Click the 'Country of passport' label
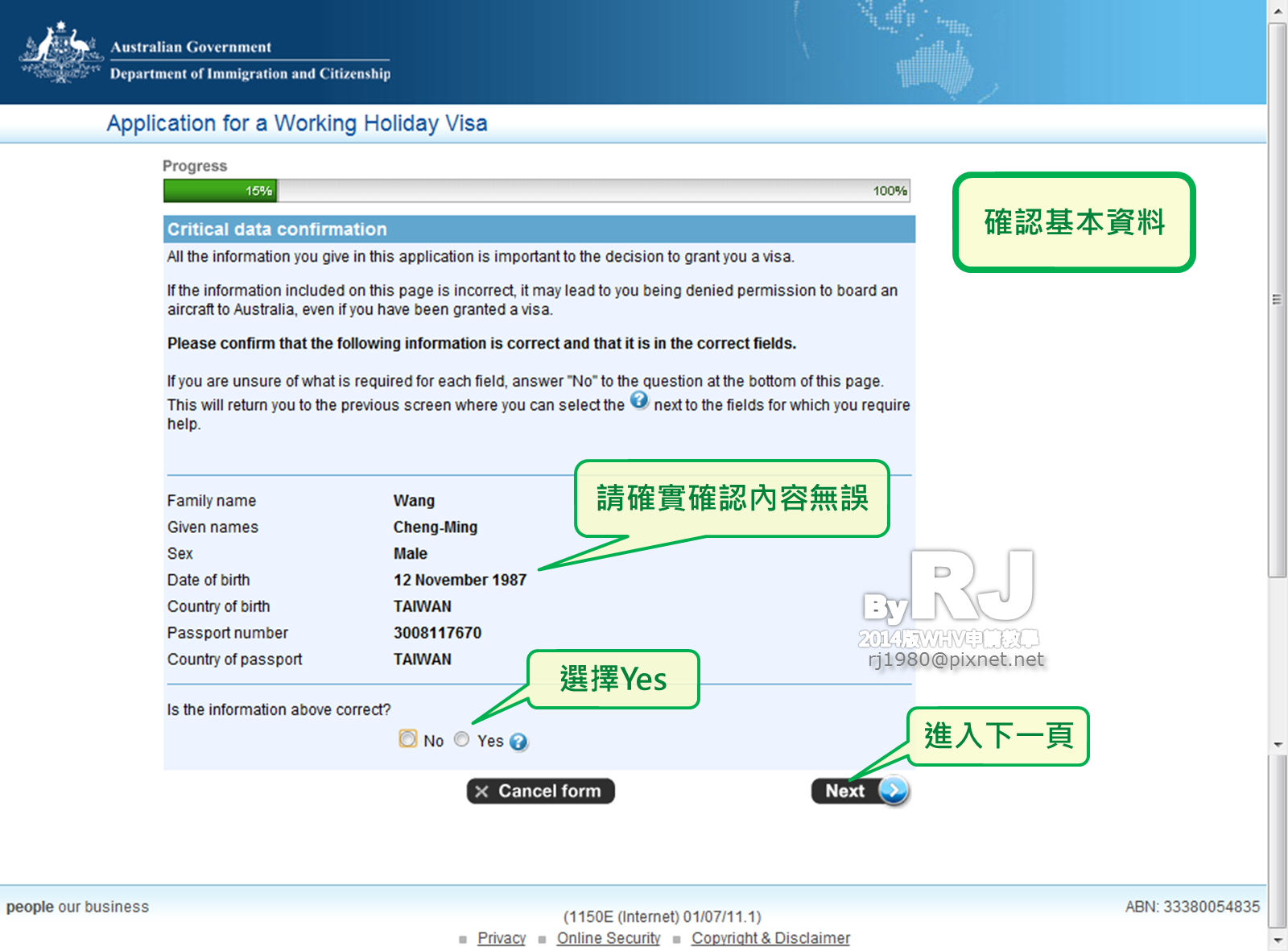1288x951 pixels. click(x=235, y=659)
